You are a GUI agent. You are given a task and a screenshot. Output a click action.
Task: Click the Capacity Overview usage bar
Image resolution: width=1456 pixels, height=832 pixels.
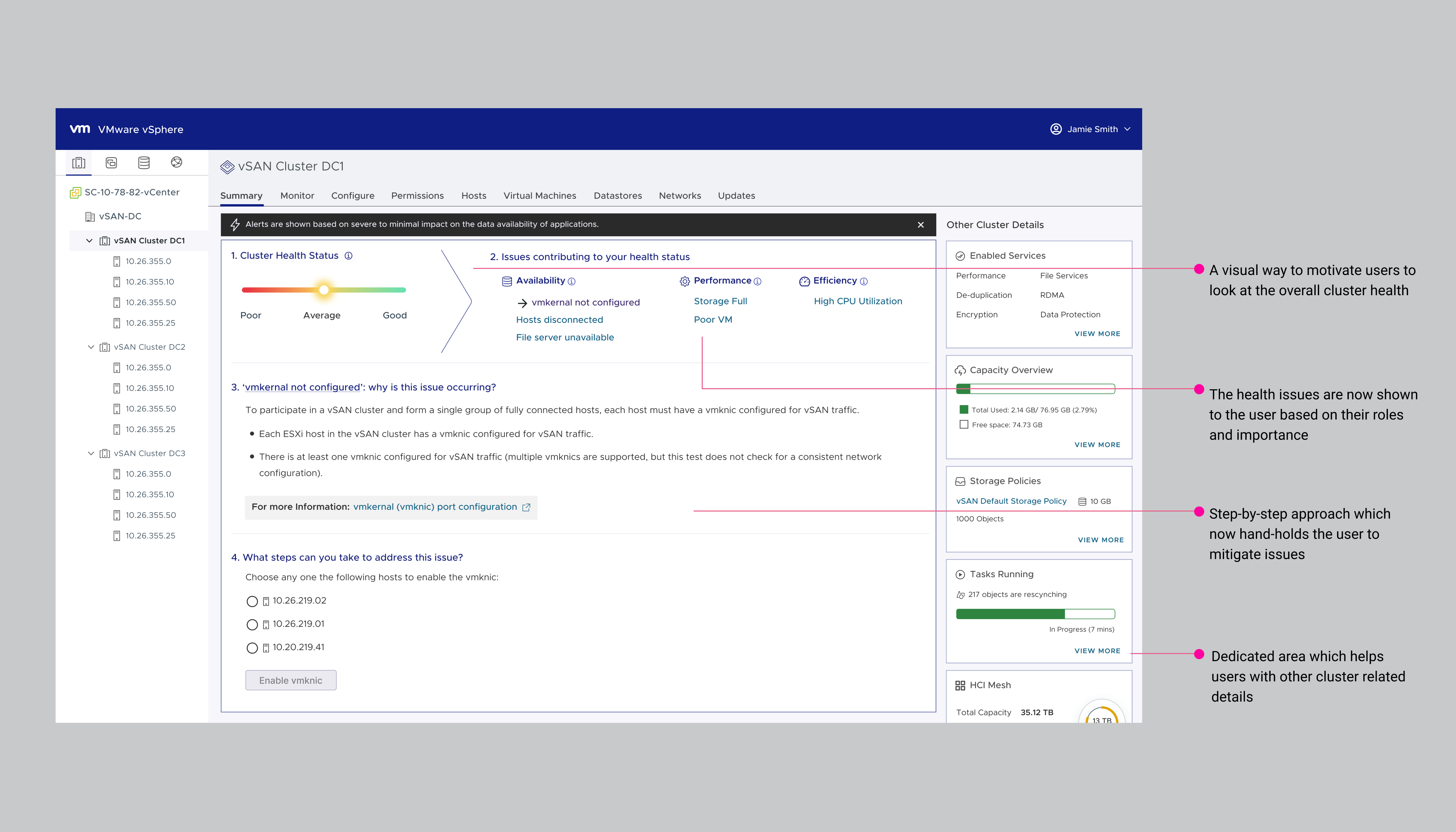(1035, 389)
